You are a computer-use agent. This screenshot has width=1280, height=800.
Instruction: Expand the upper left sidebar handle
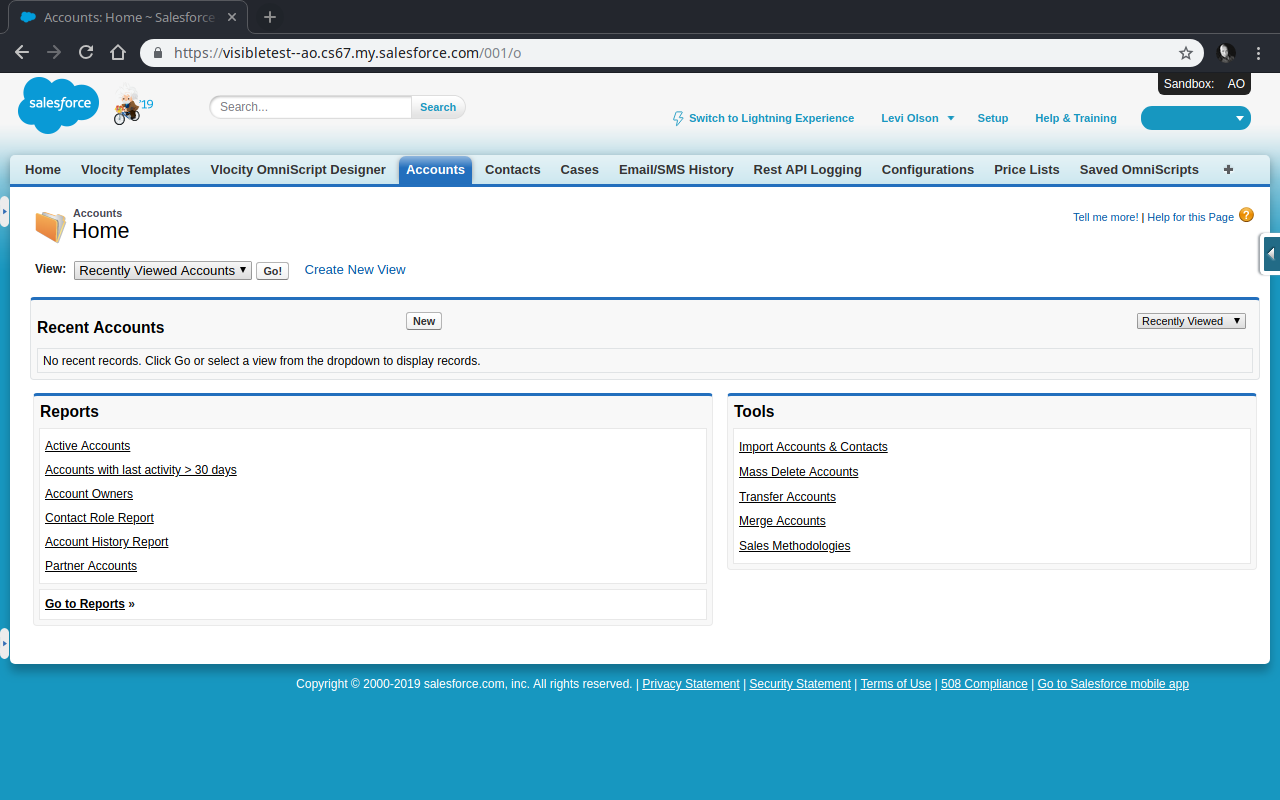(4, 211)
